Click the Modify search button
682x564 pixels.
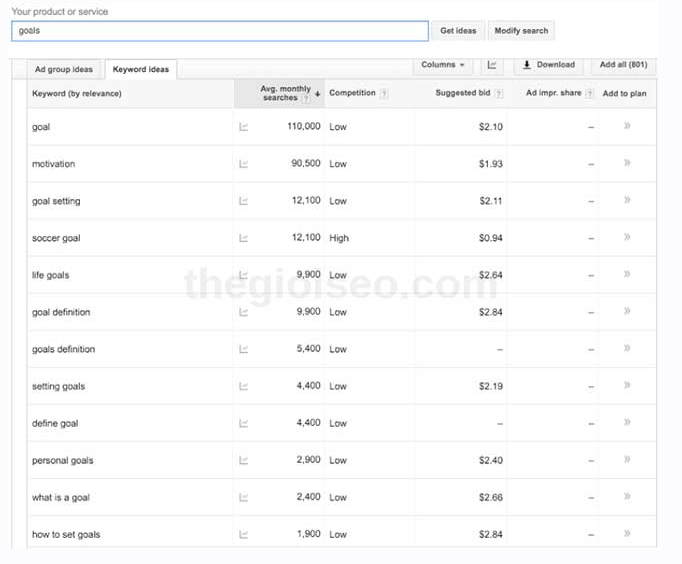point(521,31)
